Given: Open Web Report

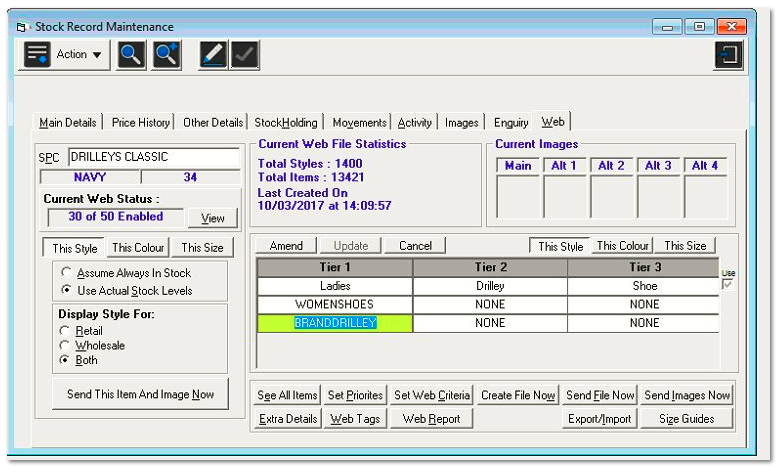Looking at the screenshot, I should point(432,419).
